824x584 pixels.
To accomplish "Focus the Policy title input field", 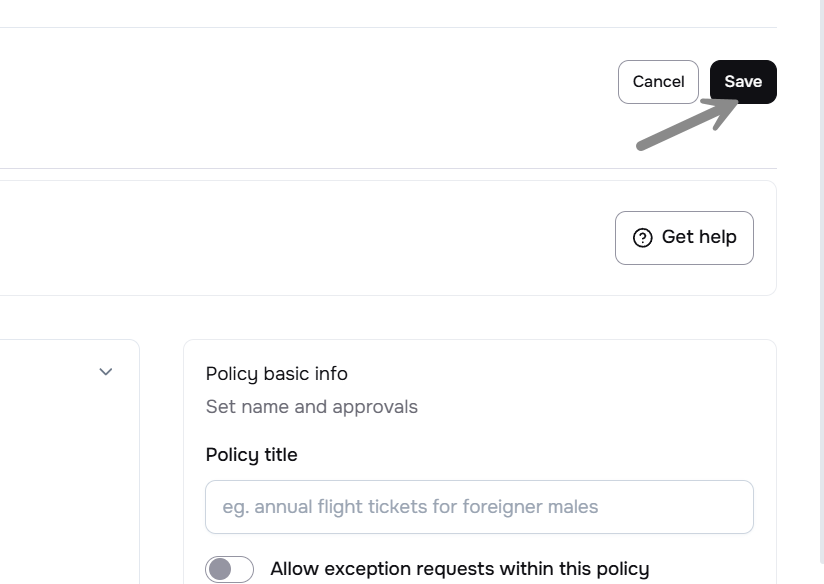I will coord(479,507).
